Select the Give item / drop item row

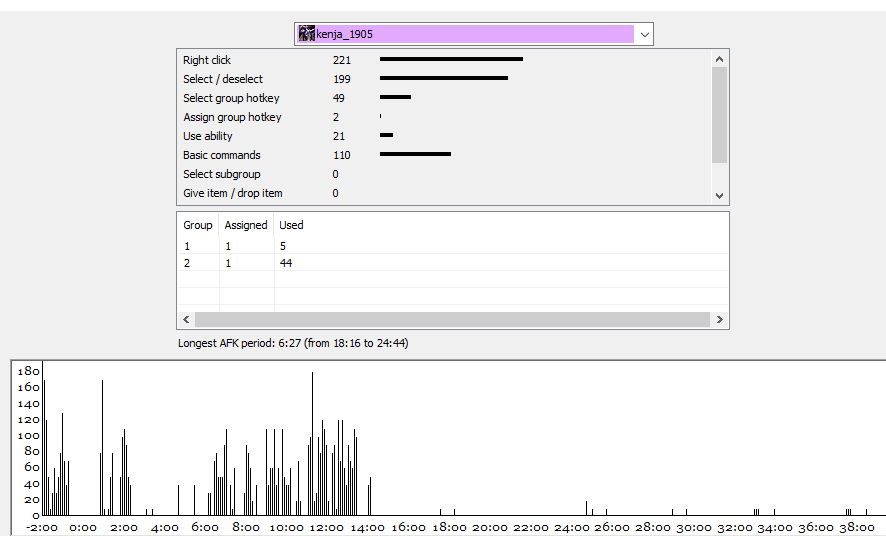pyautogui.click(x=444, y=193)
